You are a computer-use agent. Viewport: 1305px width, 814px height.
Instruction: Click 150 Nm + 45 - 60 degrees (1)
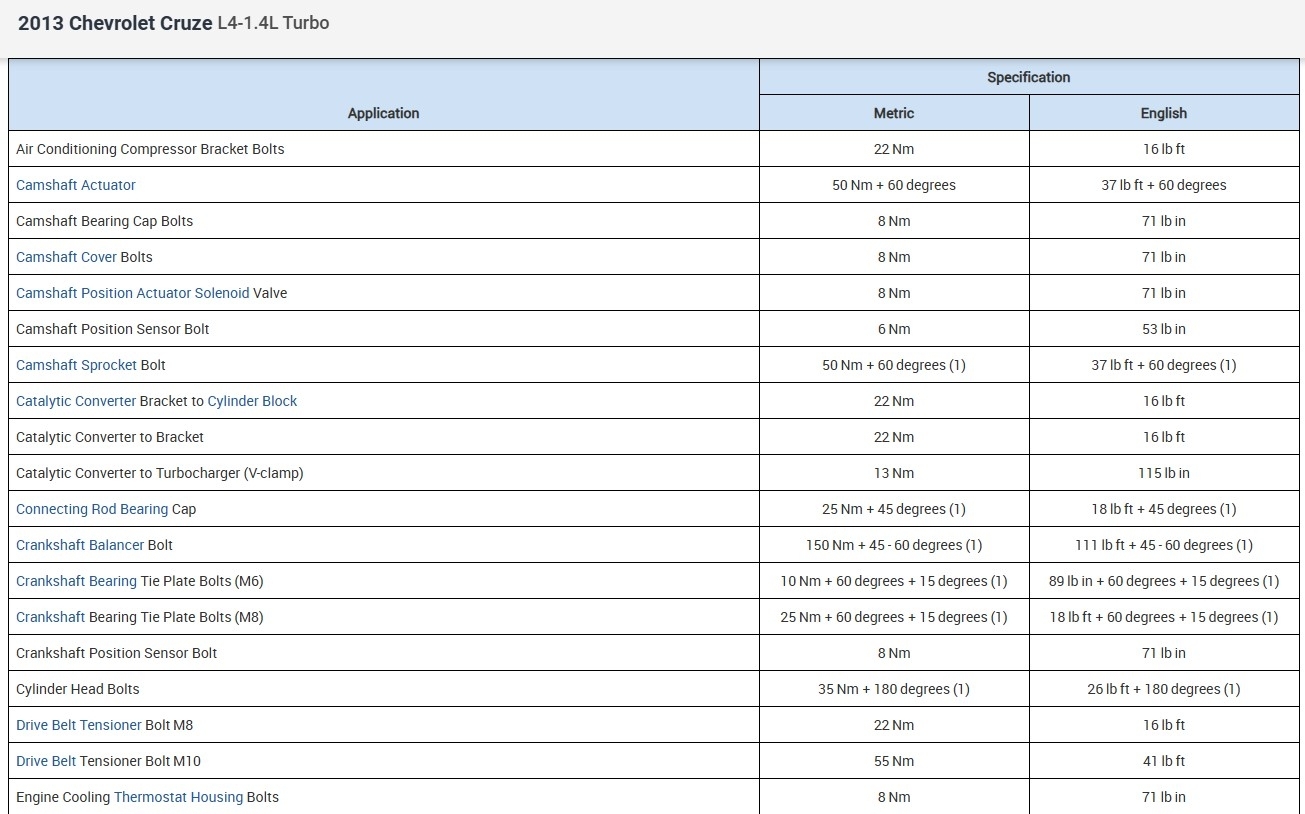pyautogui.click(x=894, y=545)
